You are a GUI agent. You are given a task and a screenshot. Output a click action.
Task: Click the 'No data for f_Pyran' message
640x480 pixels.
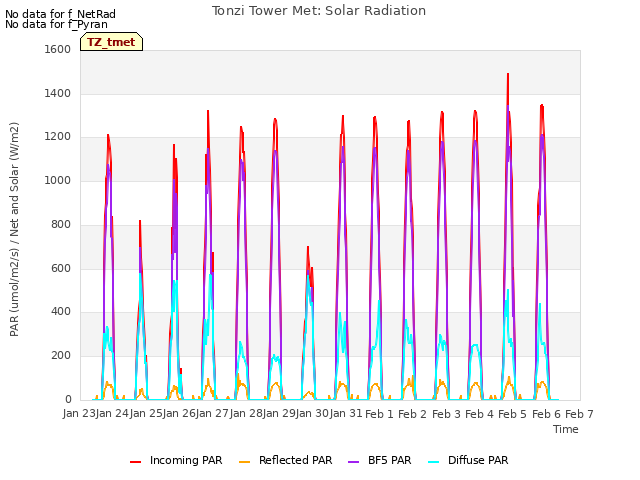click(x=56, y=24)
